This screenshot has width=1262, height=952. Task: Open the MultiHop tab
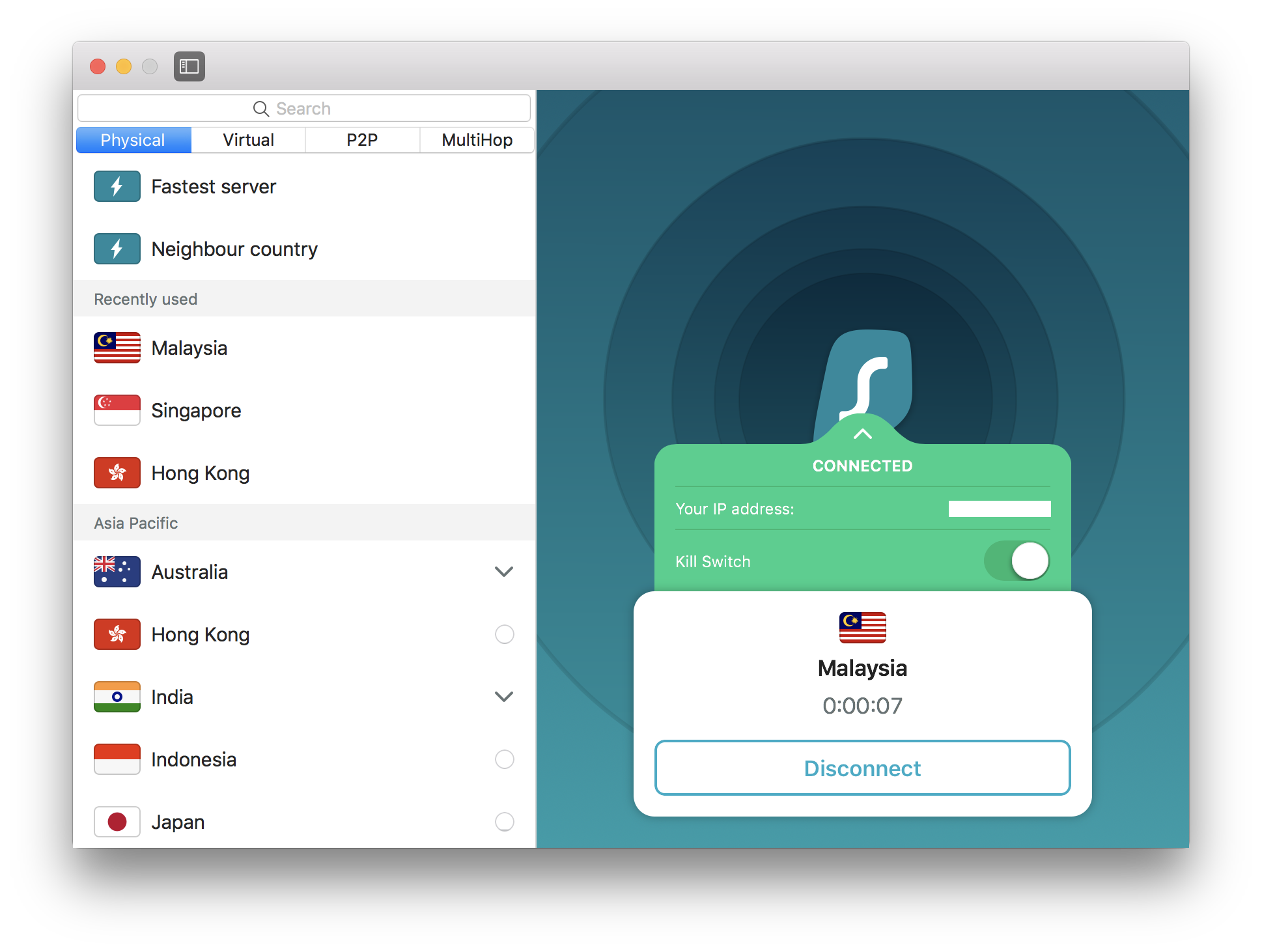click(477, 140)
